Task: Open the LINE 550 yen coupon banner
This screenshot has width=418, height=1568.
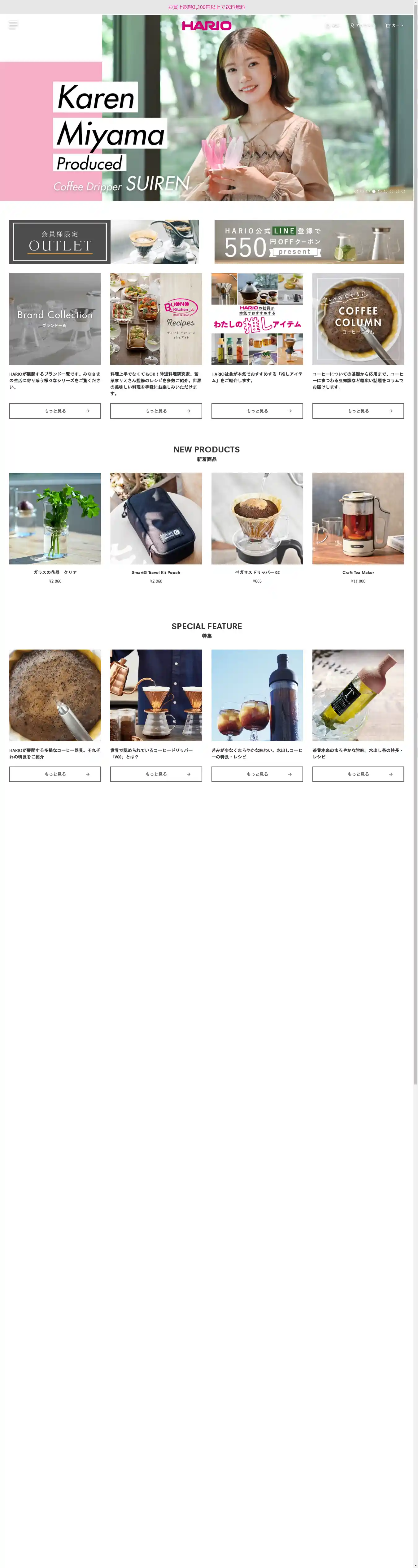Action: click(309, 242)
